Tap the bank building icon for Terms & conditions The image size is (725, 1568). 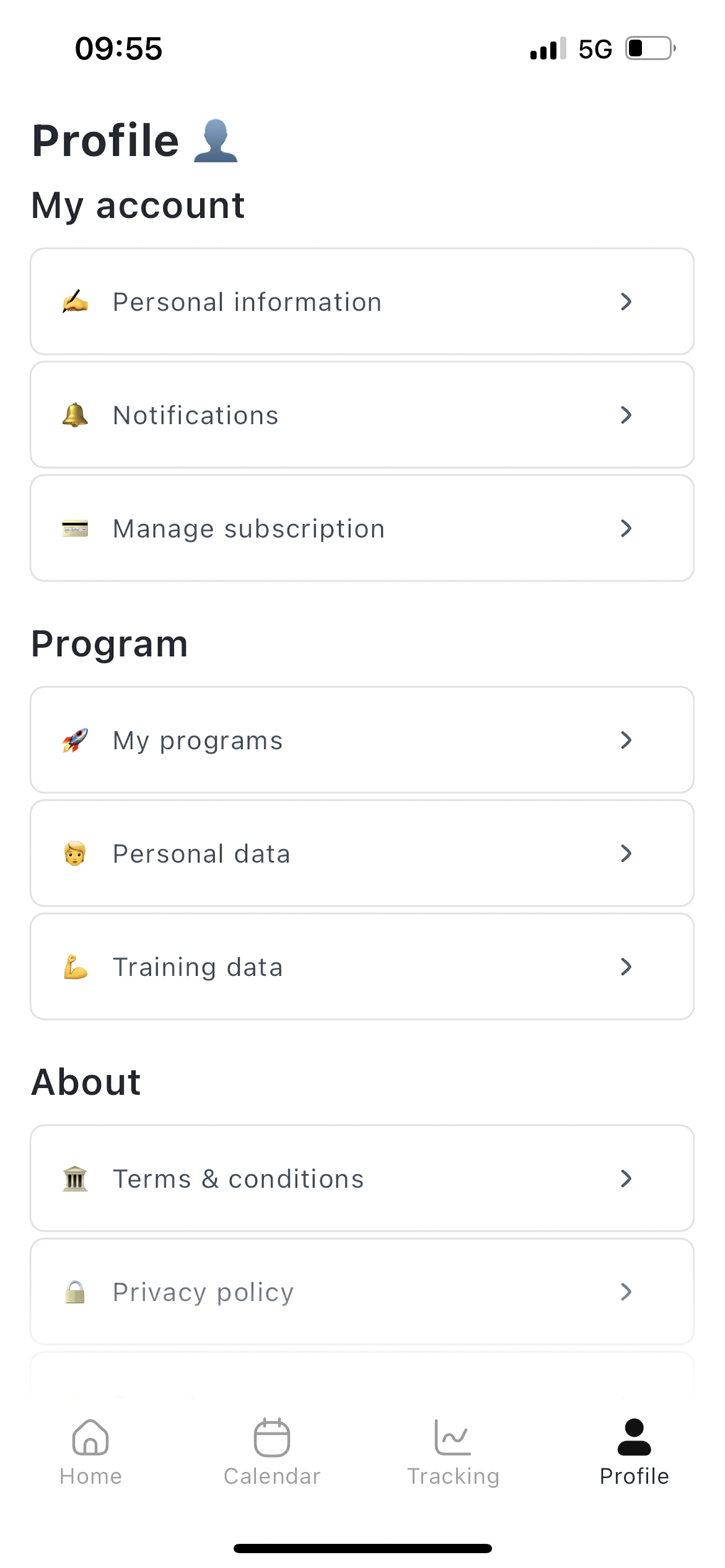[75, 1178]
